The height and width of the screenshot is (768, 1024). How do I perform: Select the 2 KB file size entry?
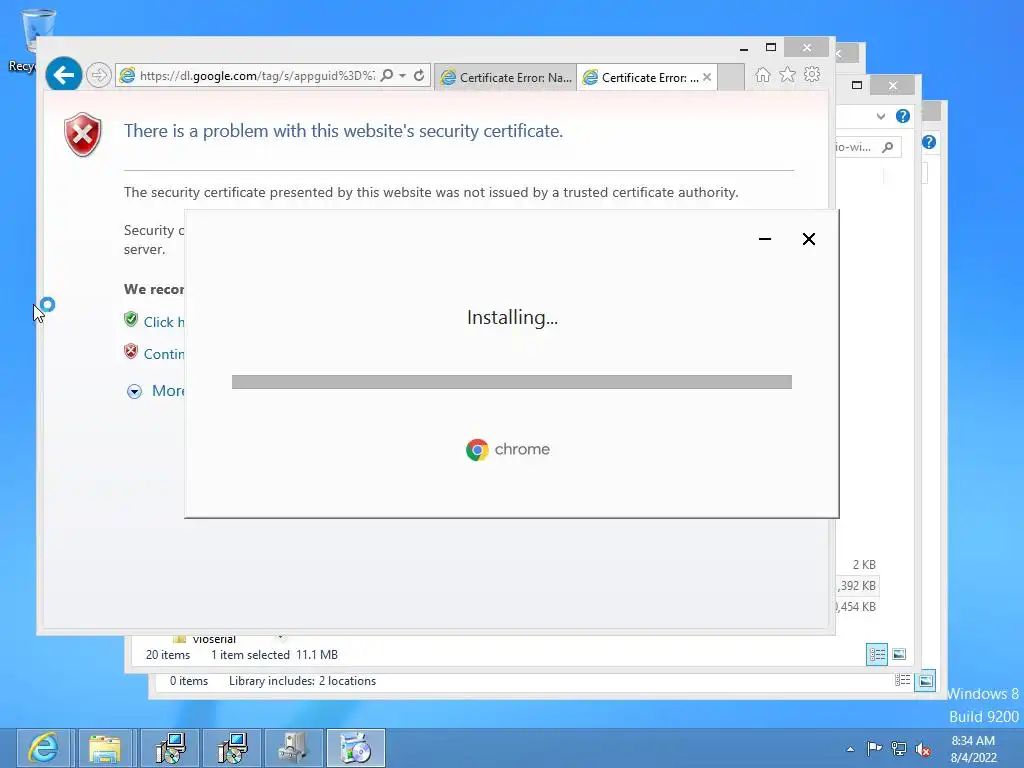click(863, 565)
